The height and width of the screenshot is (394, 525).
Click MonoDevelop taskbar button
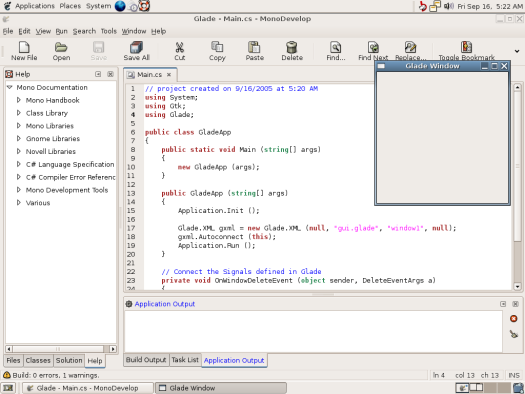(88, 388)
